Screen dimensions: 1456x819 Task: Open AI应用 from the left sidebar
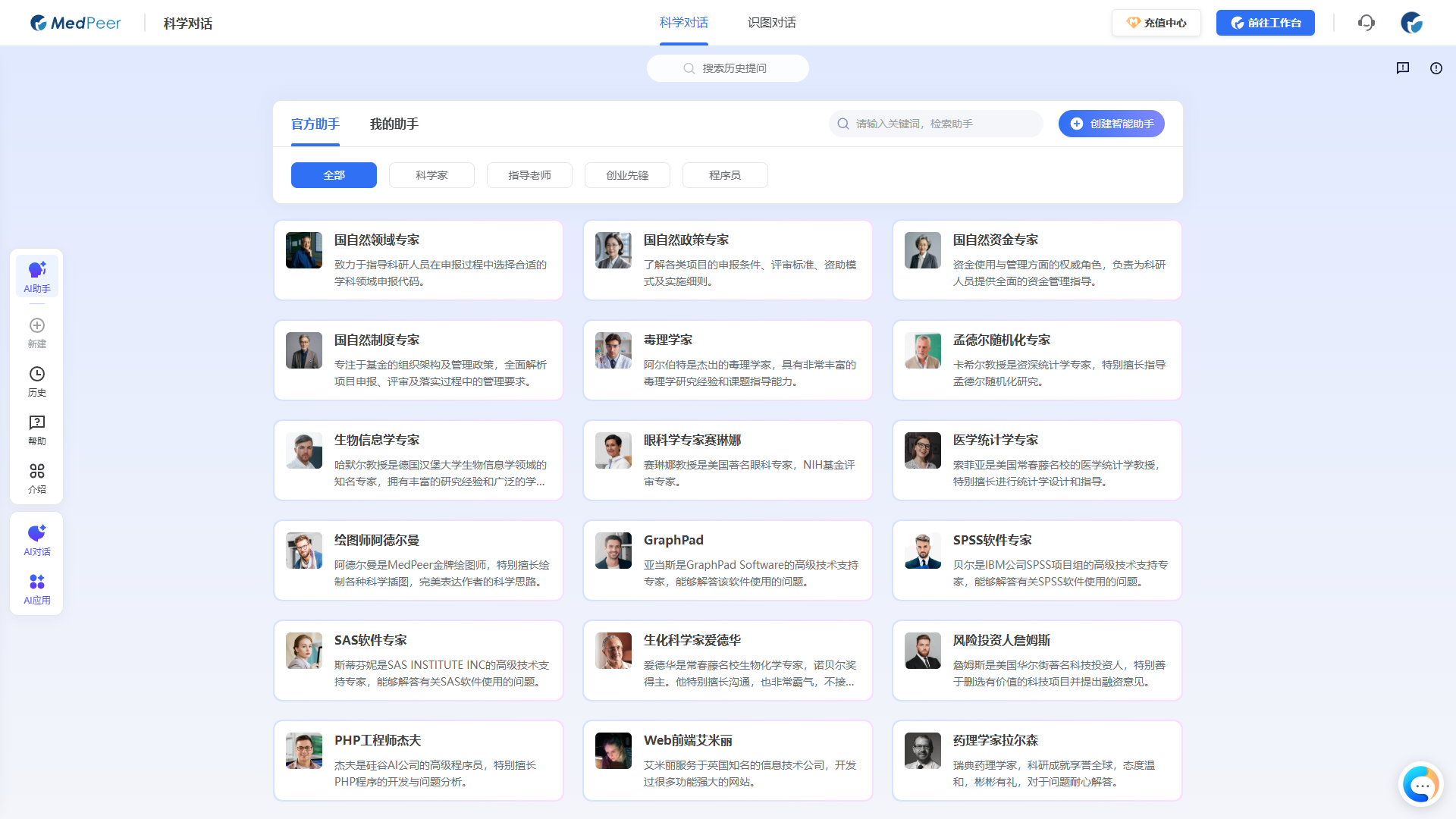(x=36, y=588)
